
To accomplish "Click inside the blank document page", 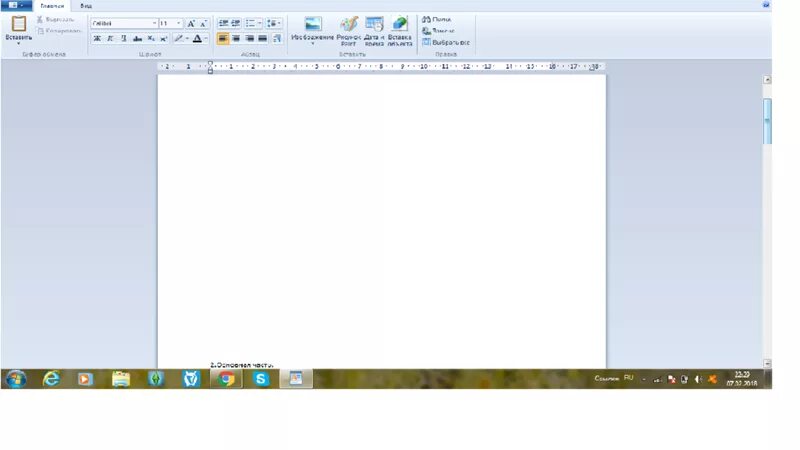I will 382,219.
